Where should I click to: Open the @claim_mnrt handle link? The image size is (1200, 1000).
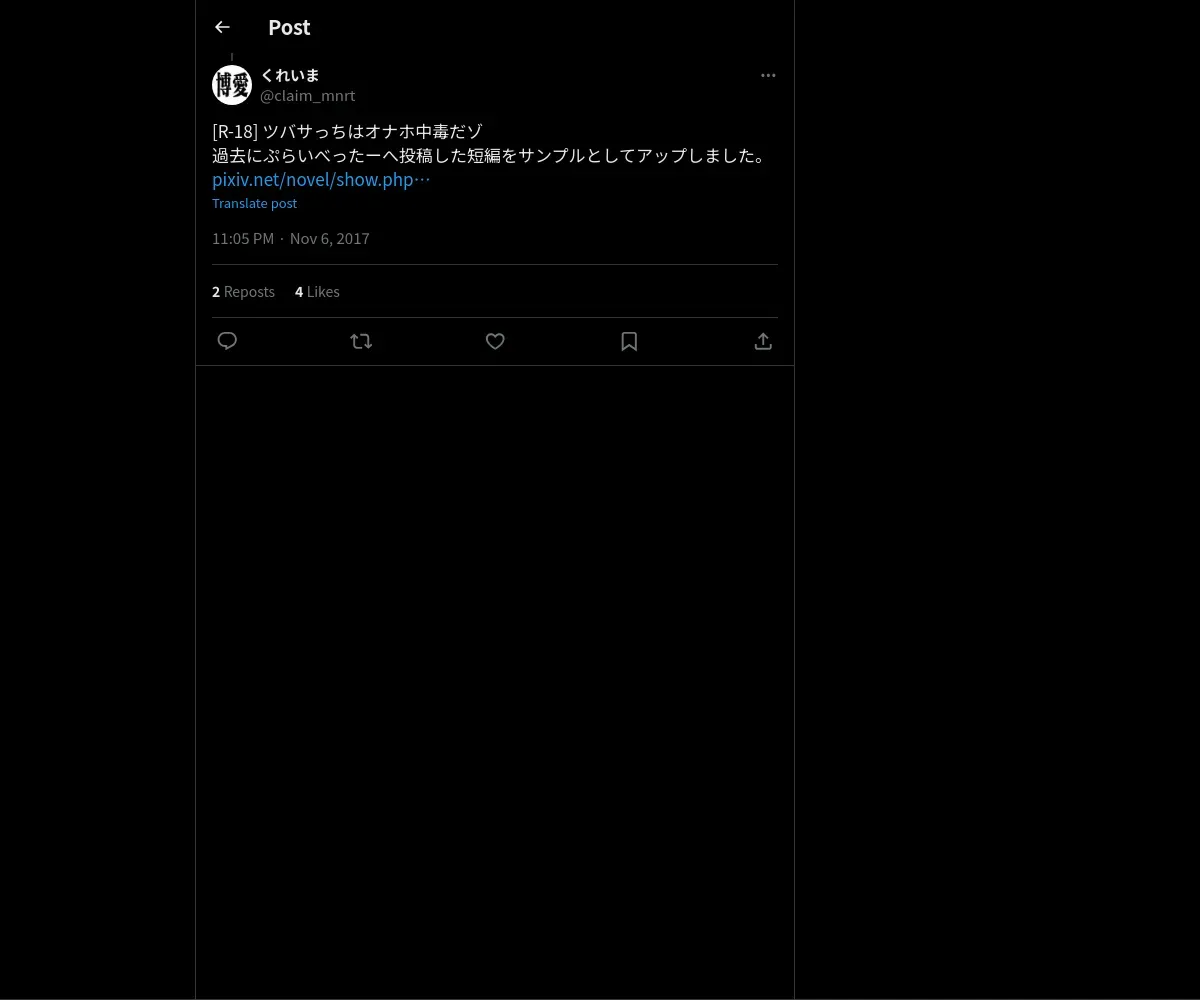click(307, 96)
